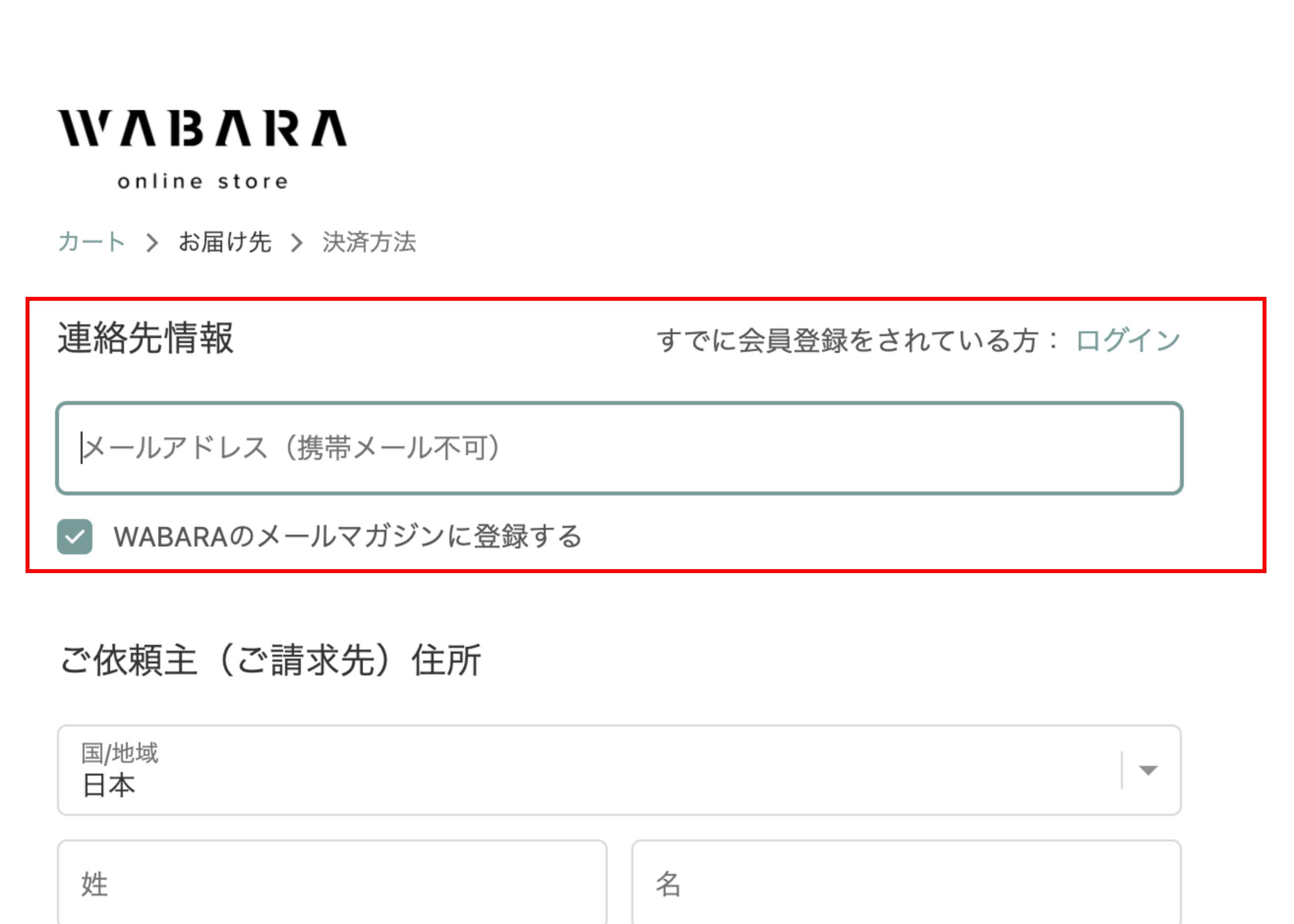This screenshot has height=924, width=1294.
Task: Click the chevron before 決済方法
Action: tap(296, 243)
